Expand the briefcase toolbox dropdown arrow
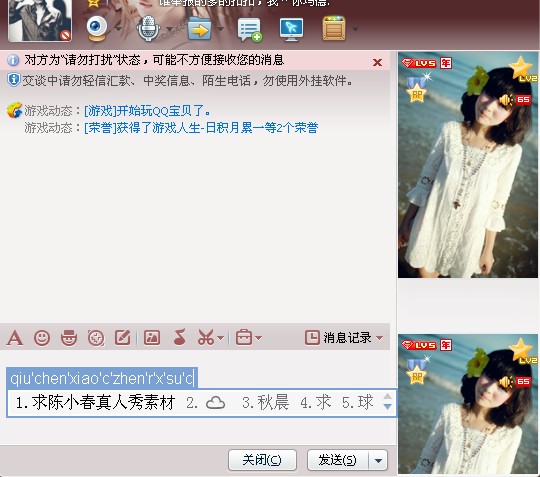540x477 pixels. point(258,338)
